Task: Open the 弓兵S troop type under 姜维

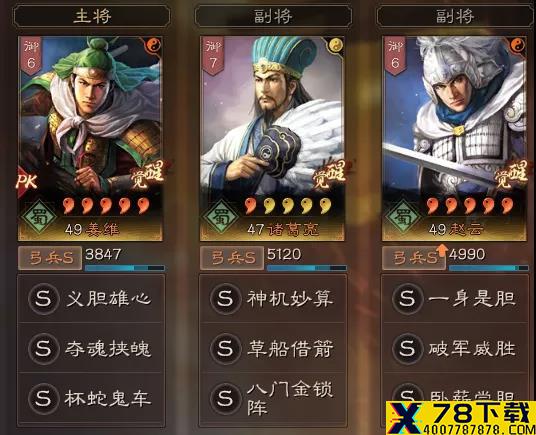Action: click(x=50, y=258)
